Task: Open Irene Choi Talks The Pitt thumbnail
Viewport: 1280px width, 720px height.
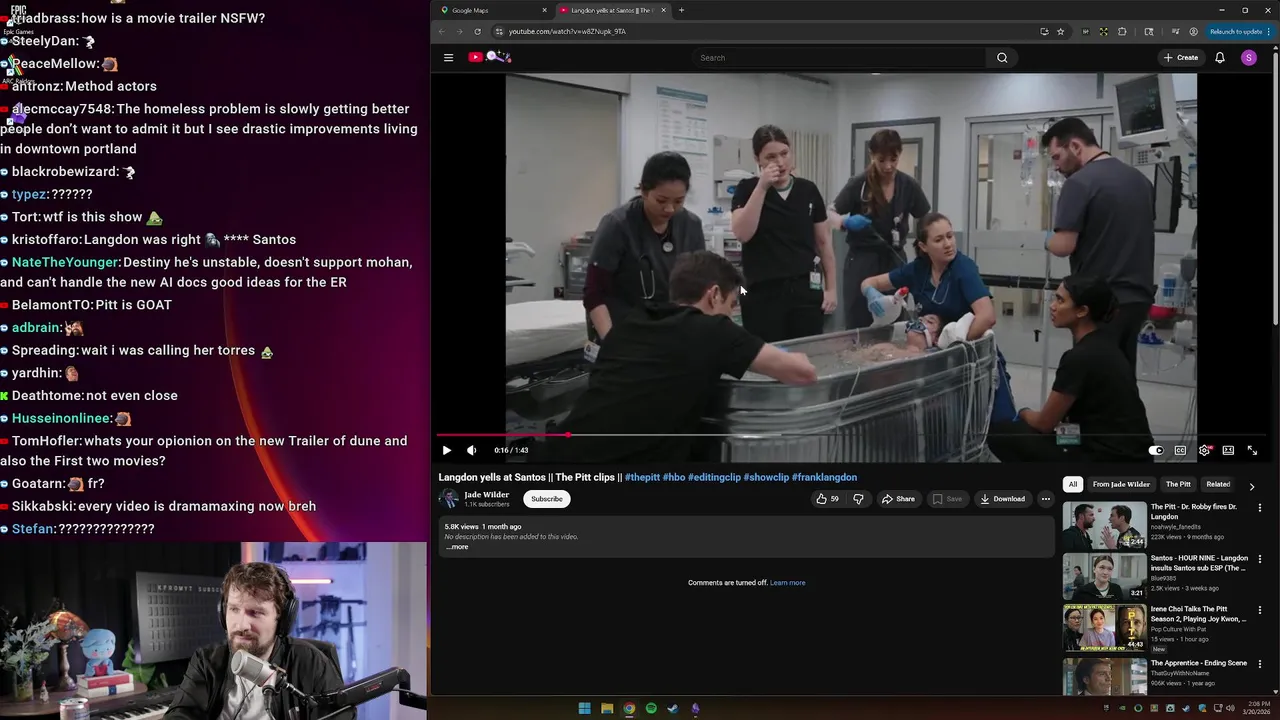Action: pos(1104,627)
